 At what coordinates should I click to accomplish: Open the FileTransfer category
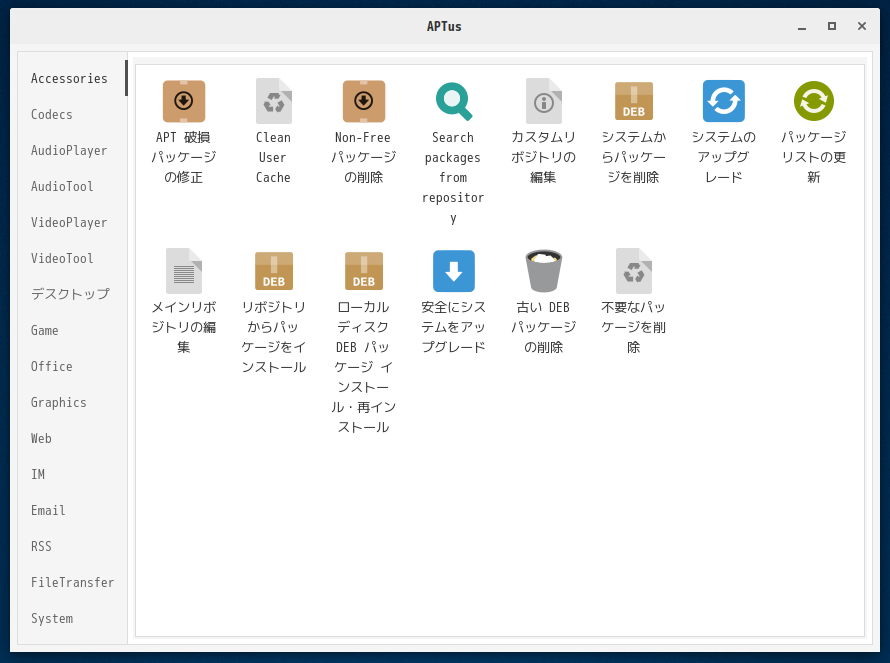point(73,582)
